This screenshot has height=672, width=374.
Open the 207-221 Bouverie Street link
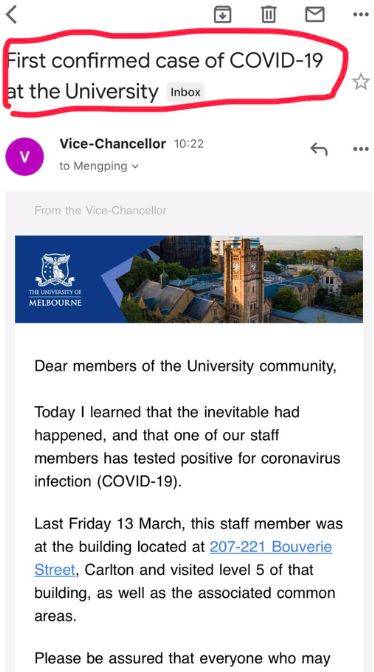pos(271,547)
